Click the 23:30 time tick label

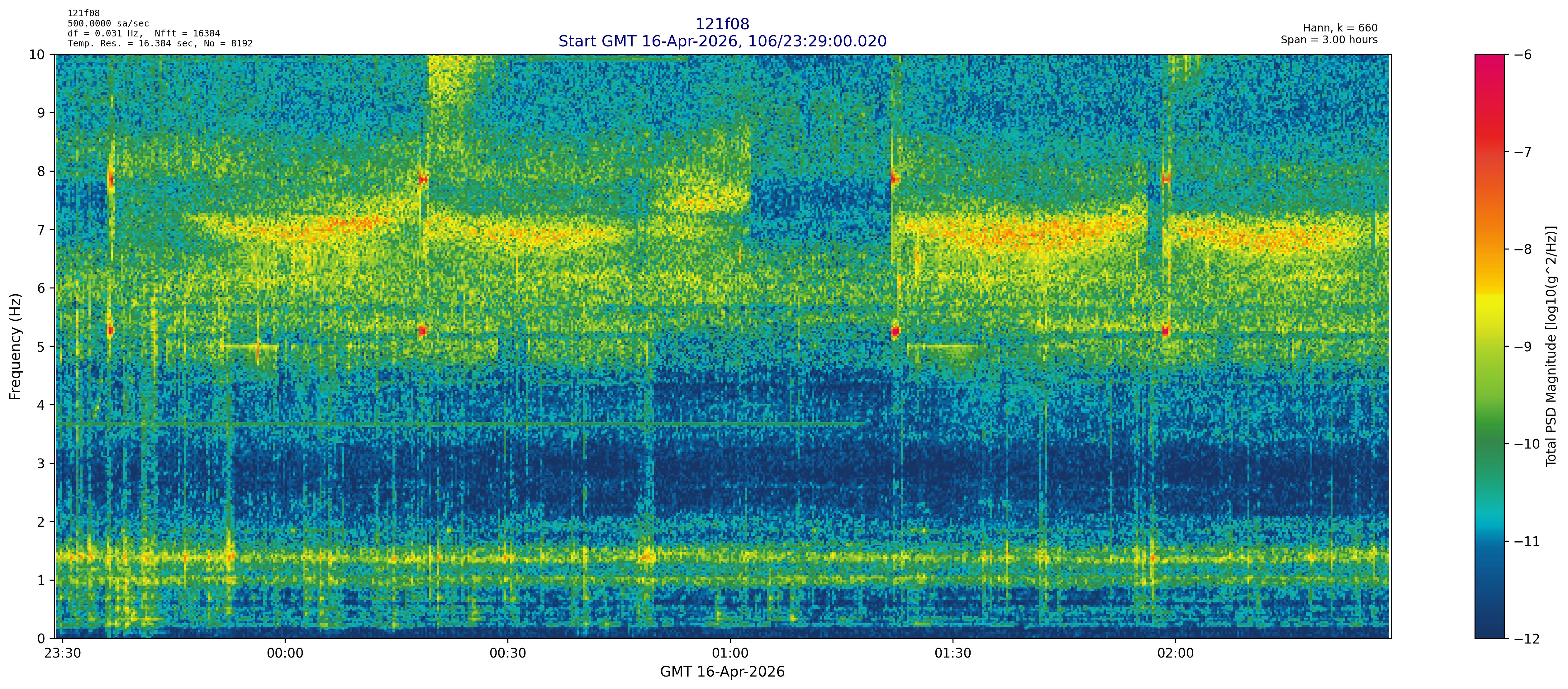click(63, 654)
